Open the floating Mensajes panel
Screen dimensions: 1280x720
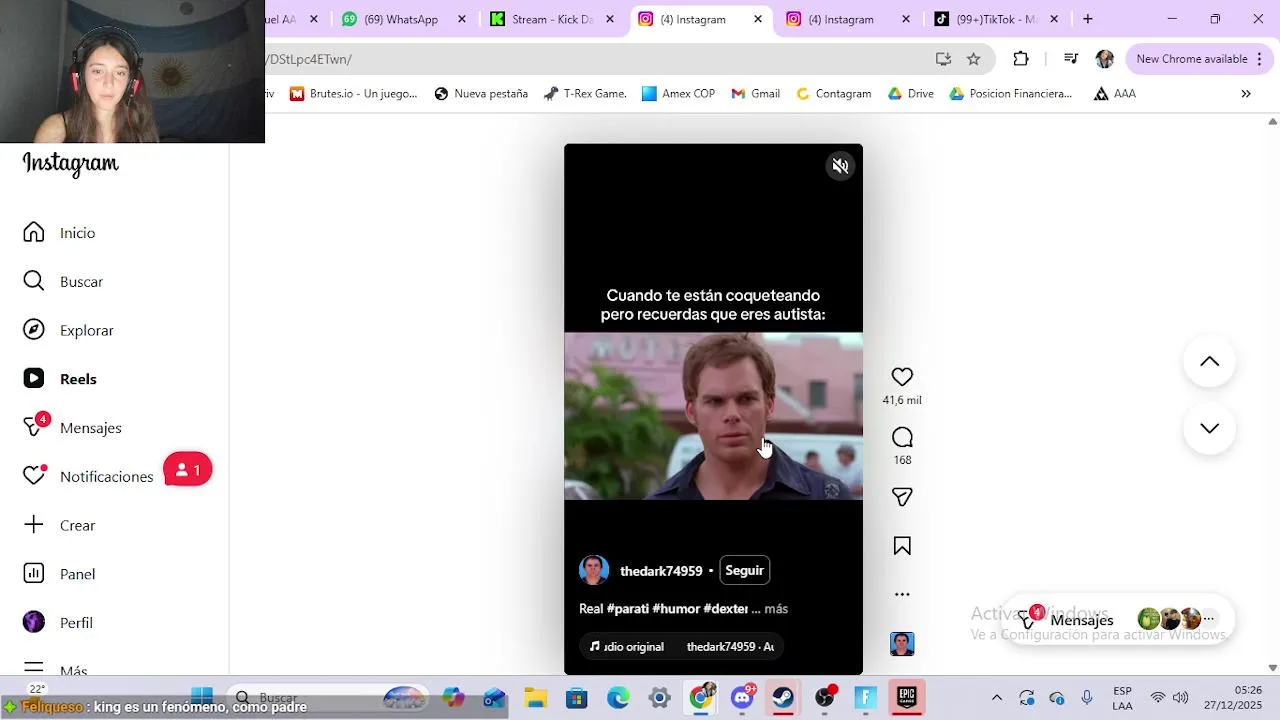(1116, 620)
